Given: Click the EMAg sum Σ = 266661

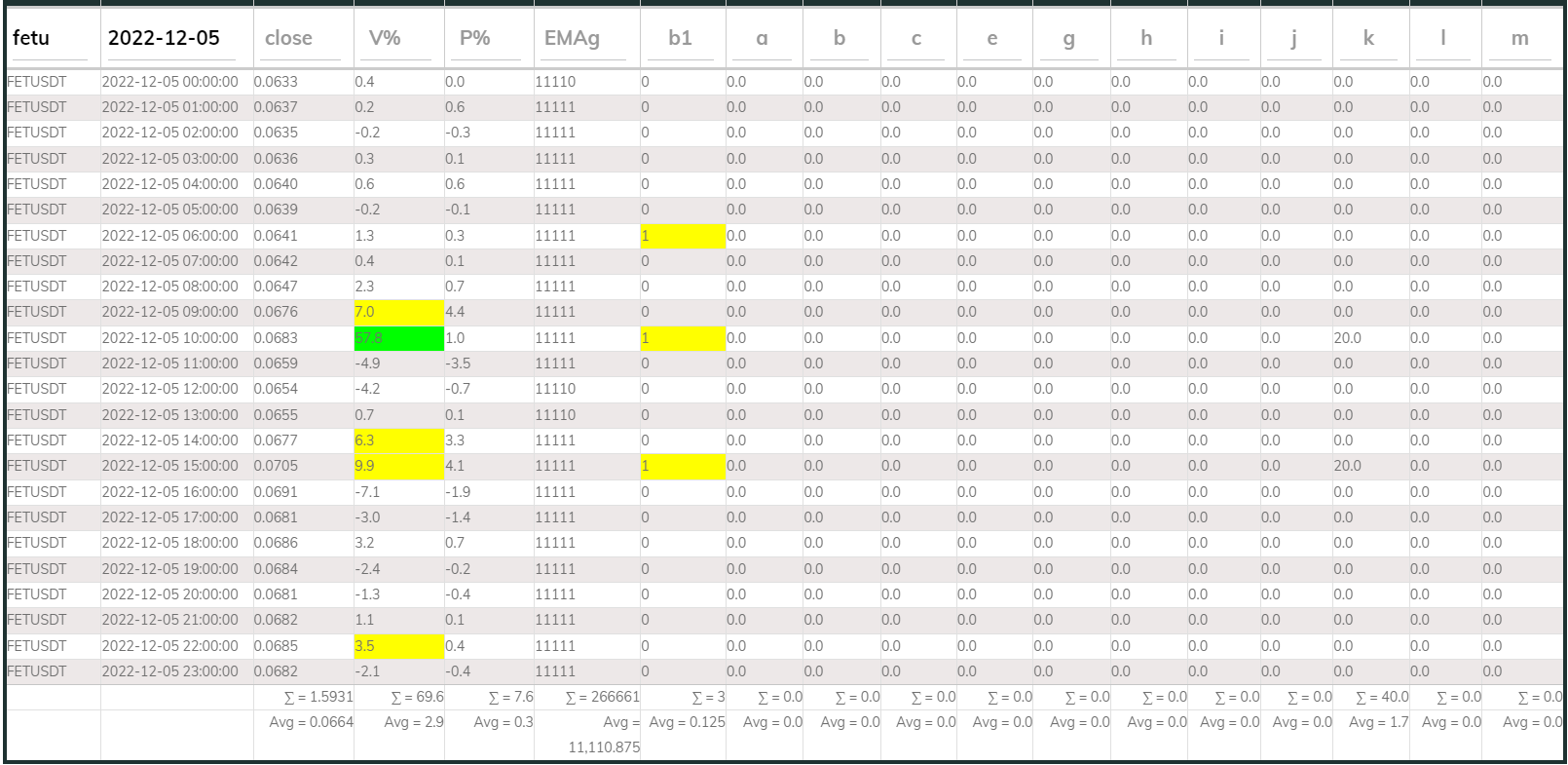Looking at the screenshot, I should [x=603, y=697].
